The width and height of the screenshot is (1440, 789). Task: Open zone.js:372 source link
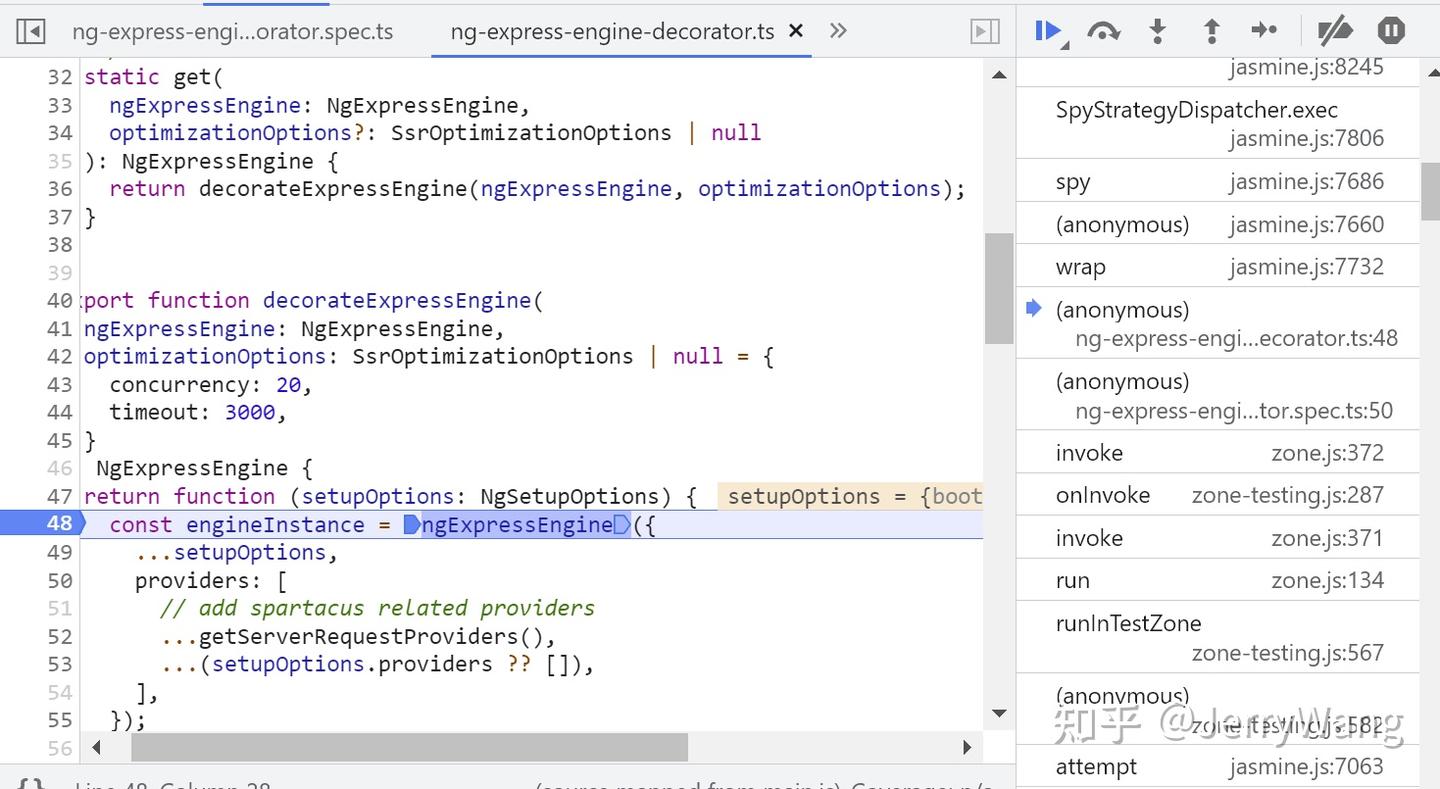pos(1328,453)
